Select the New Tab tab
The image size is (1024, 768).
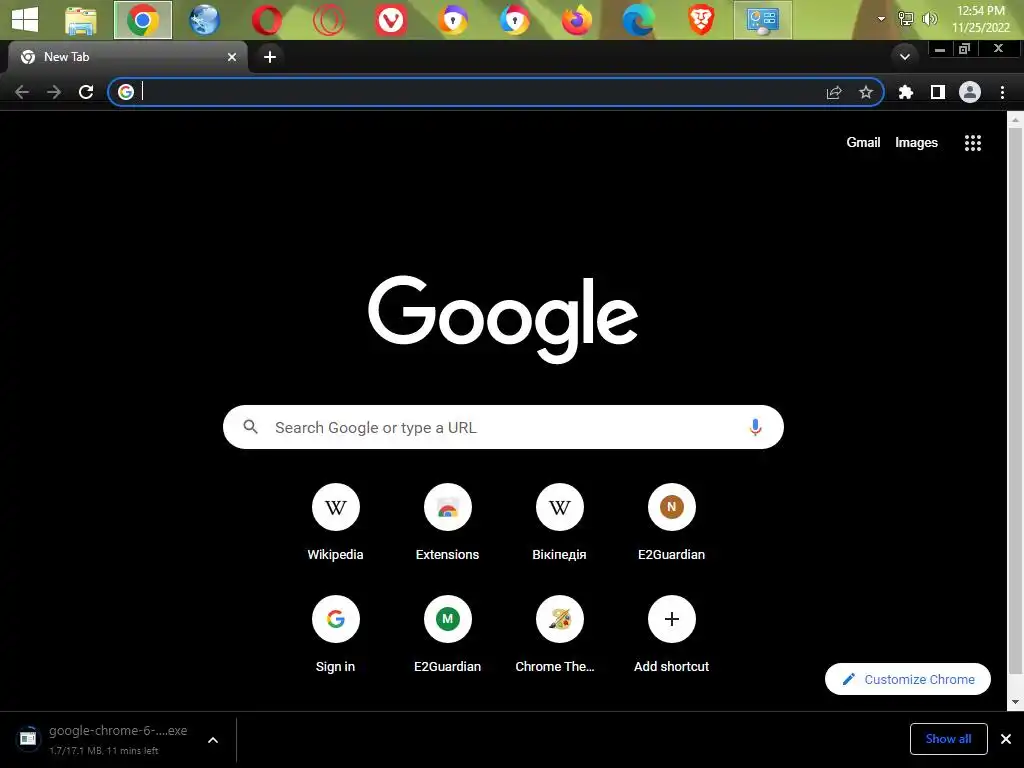coord(127,57)
